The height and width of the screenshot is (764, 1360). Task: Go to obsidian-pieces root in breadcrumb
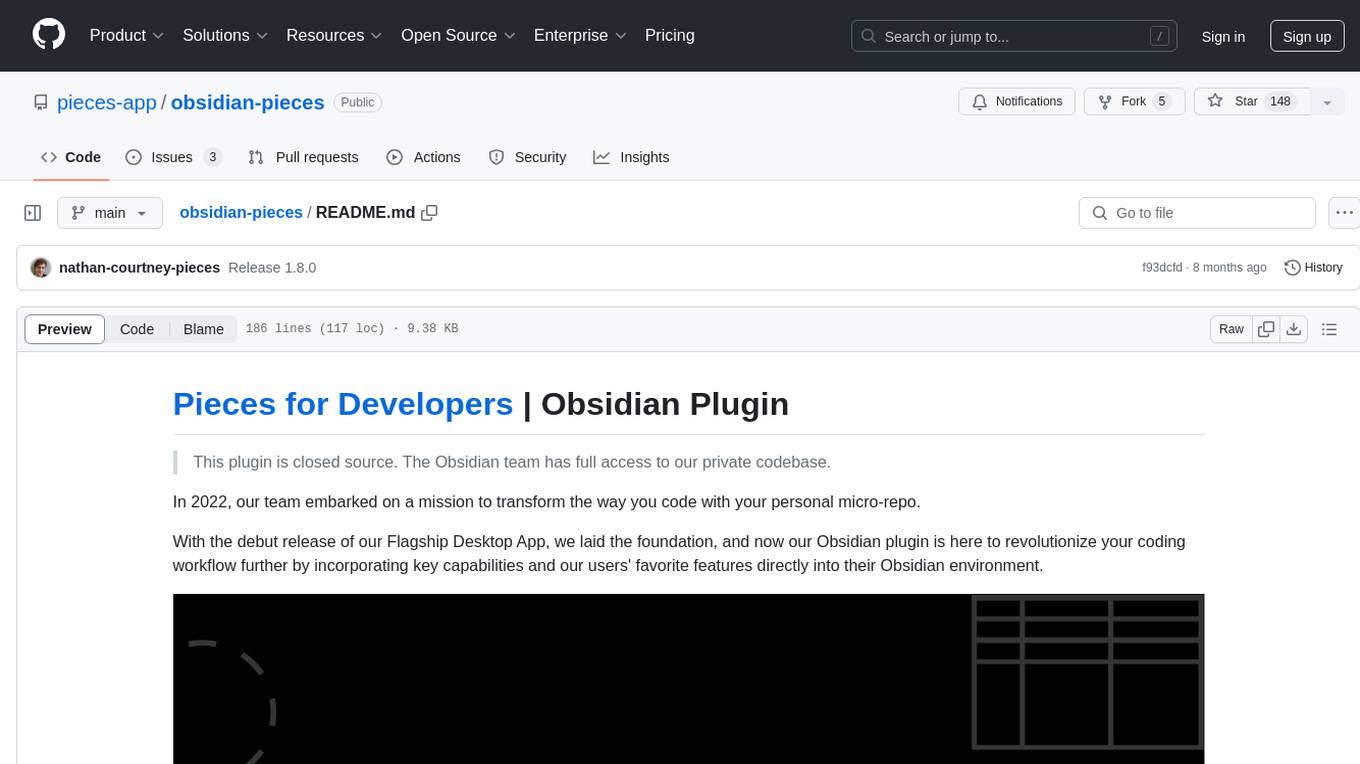[241, 212]
